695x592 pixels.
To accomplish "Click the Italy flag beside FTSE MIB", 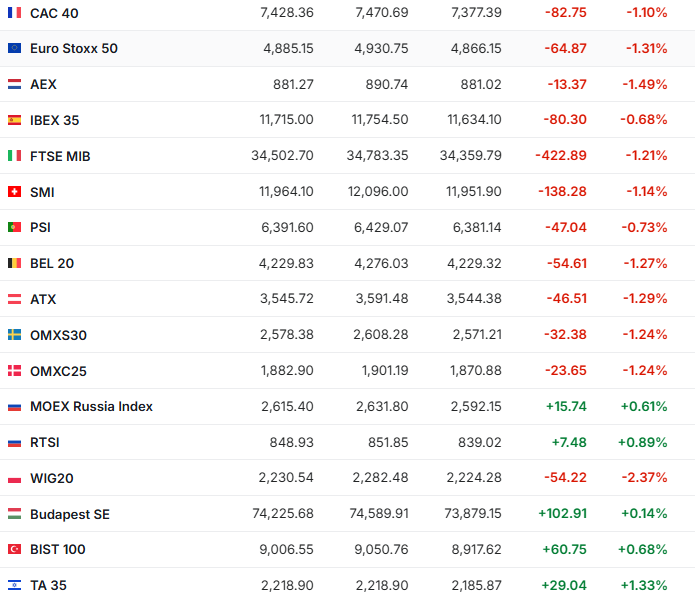I will [14, 156].
